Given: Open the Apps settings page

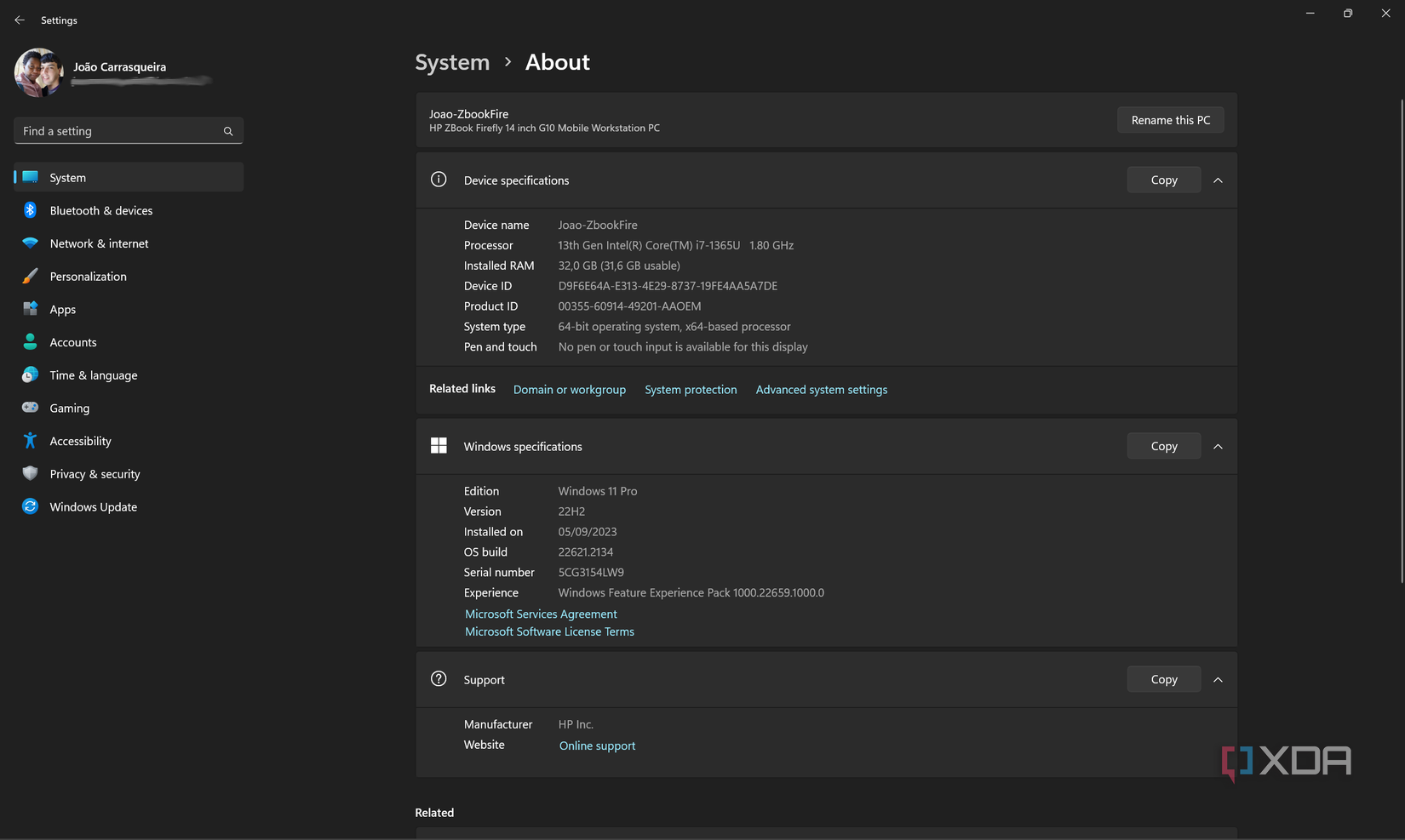Looking at the screenshot, I should (x=61, y=309).
